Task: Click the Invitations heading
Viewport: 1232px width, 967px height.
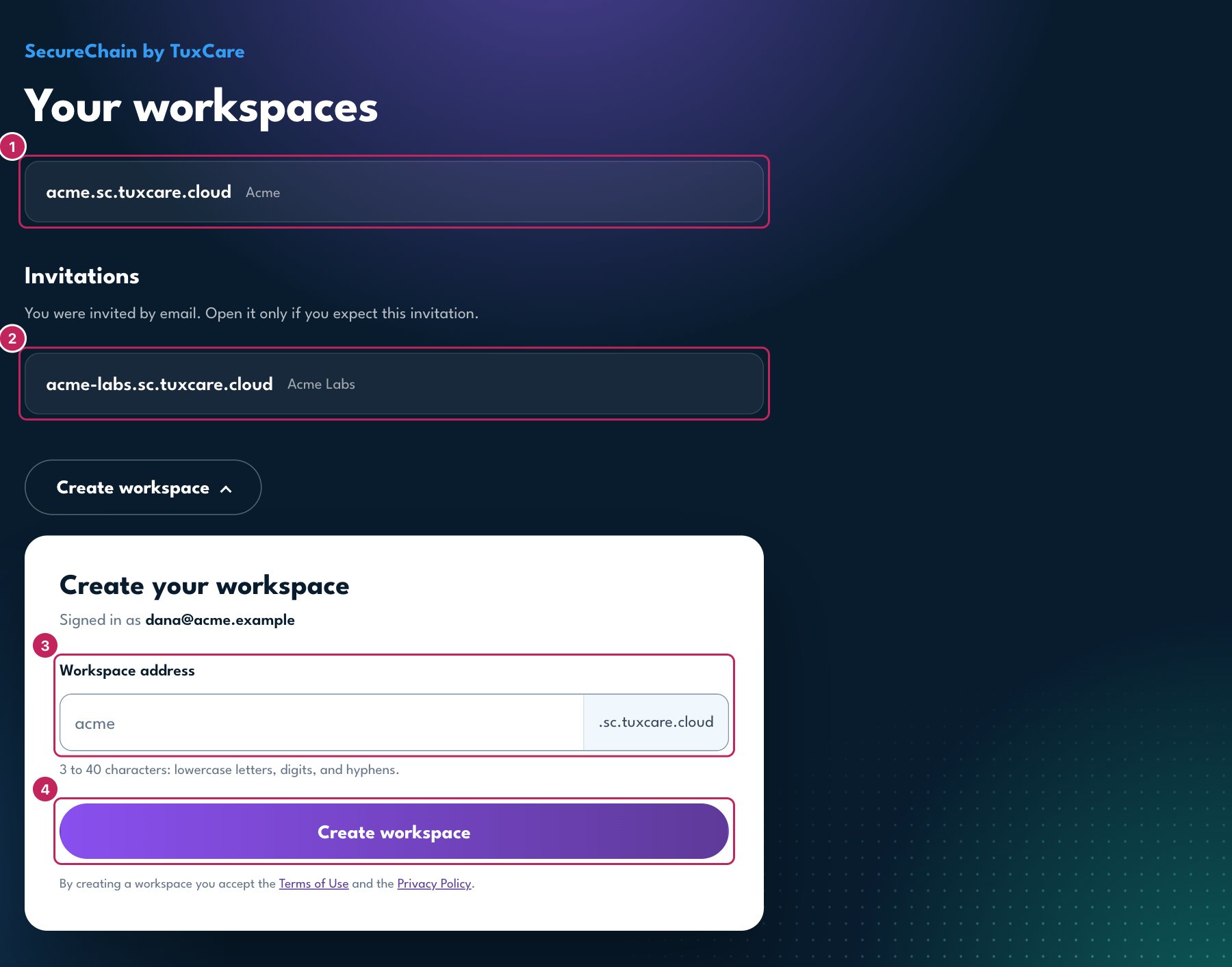Action: (x=82, y=276)
